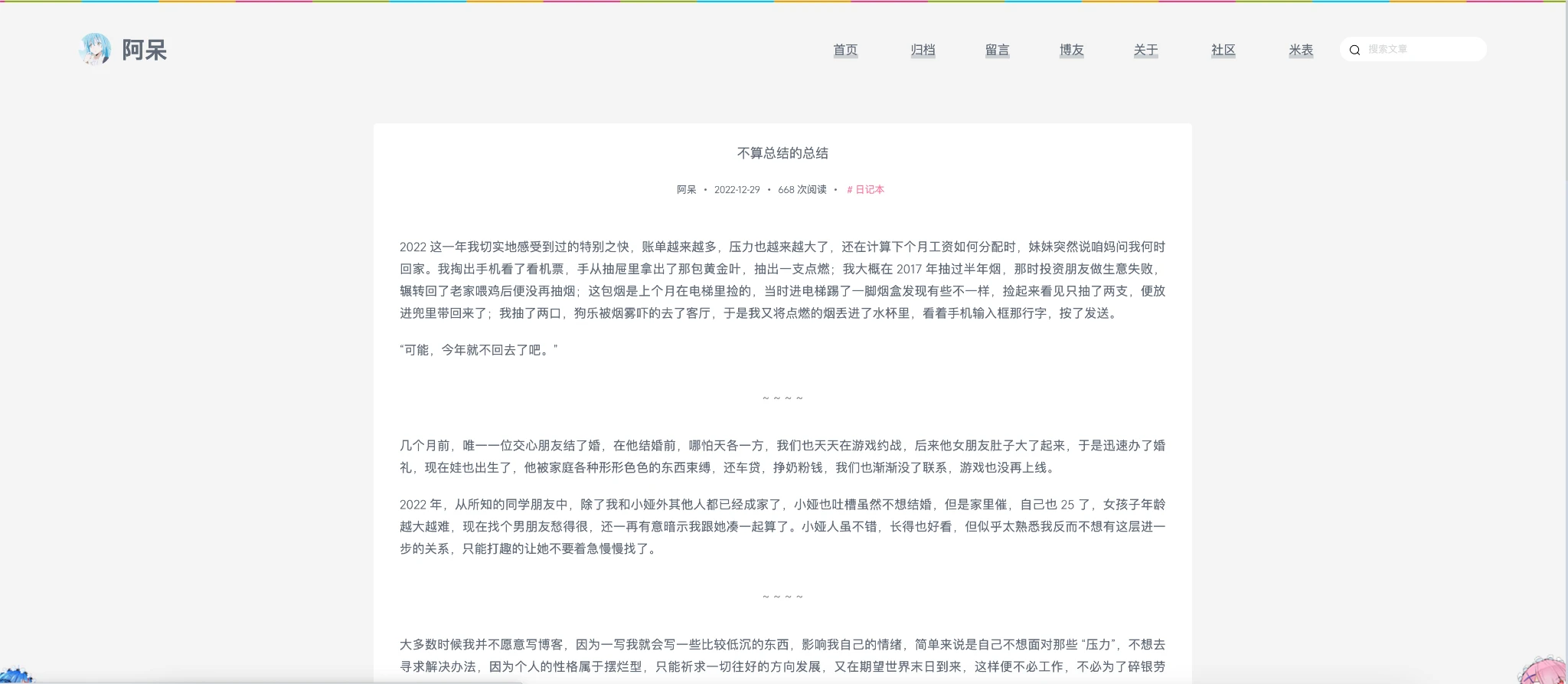Open the 留言 message board

997,50
